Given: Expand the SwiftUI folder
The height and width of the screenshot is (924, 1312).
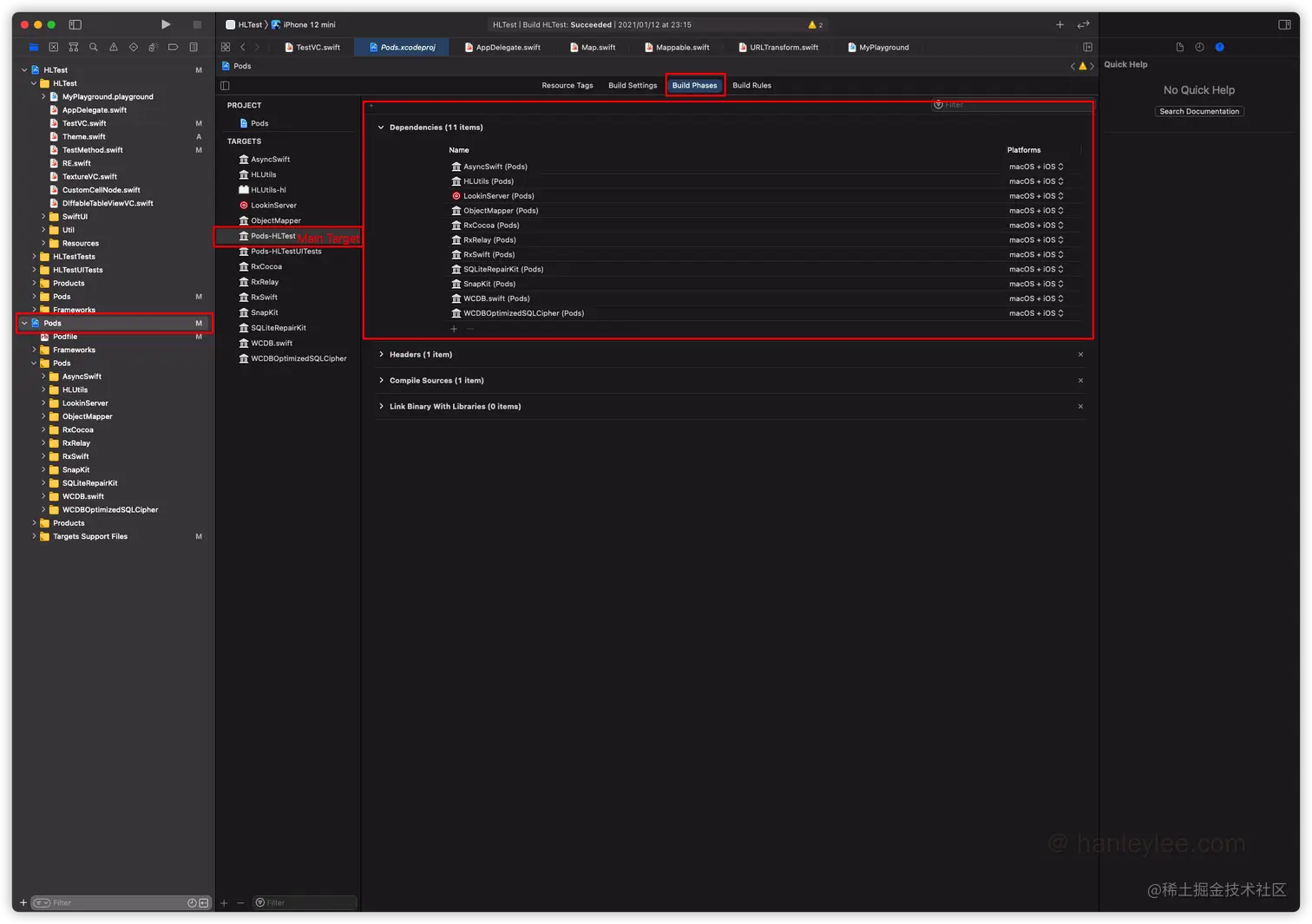Looking at the screenshot, I should click(x=43, y=217).
